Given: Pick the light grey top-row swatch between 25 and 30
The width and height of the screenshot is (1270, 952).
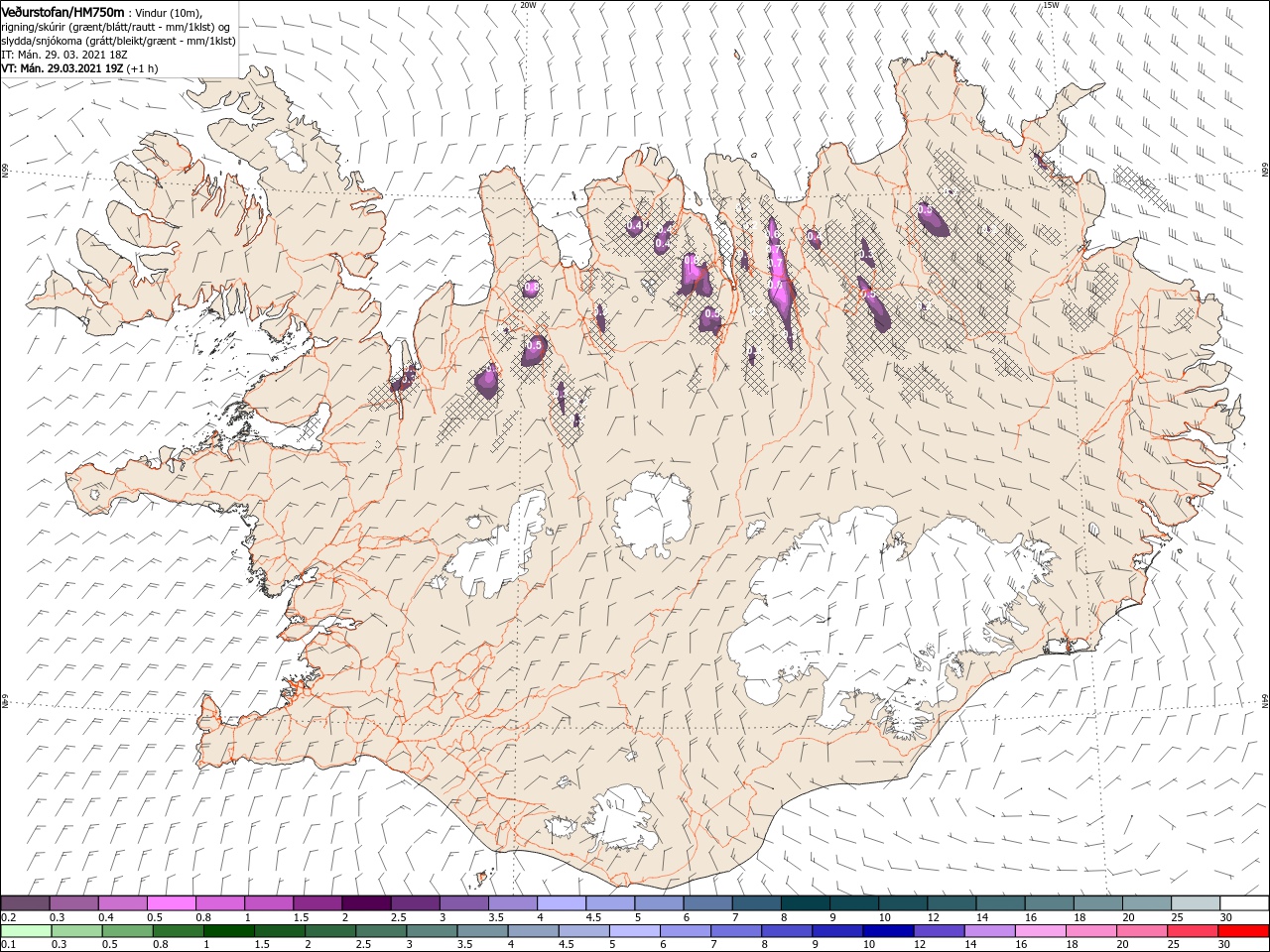Looking at the screenshot, I should tap(1195, 903).
